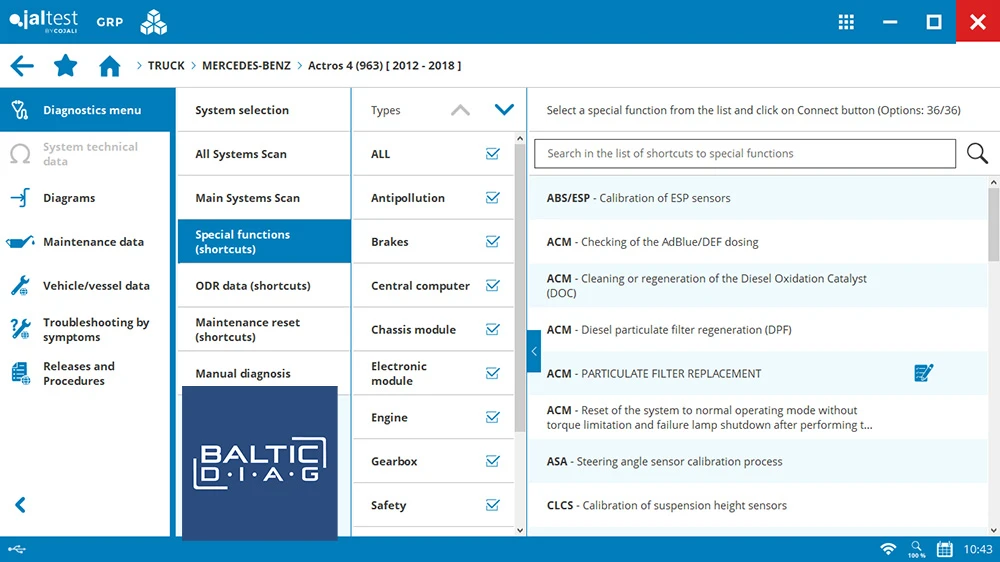Open favorites with the star icon
This screenshot has height=562, width=1000.
[65, 65]
